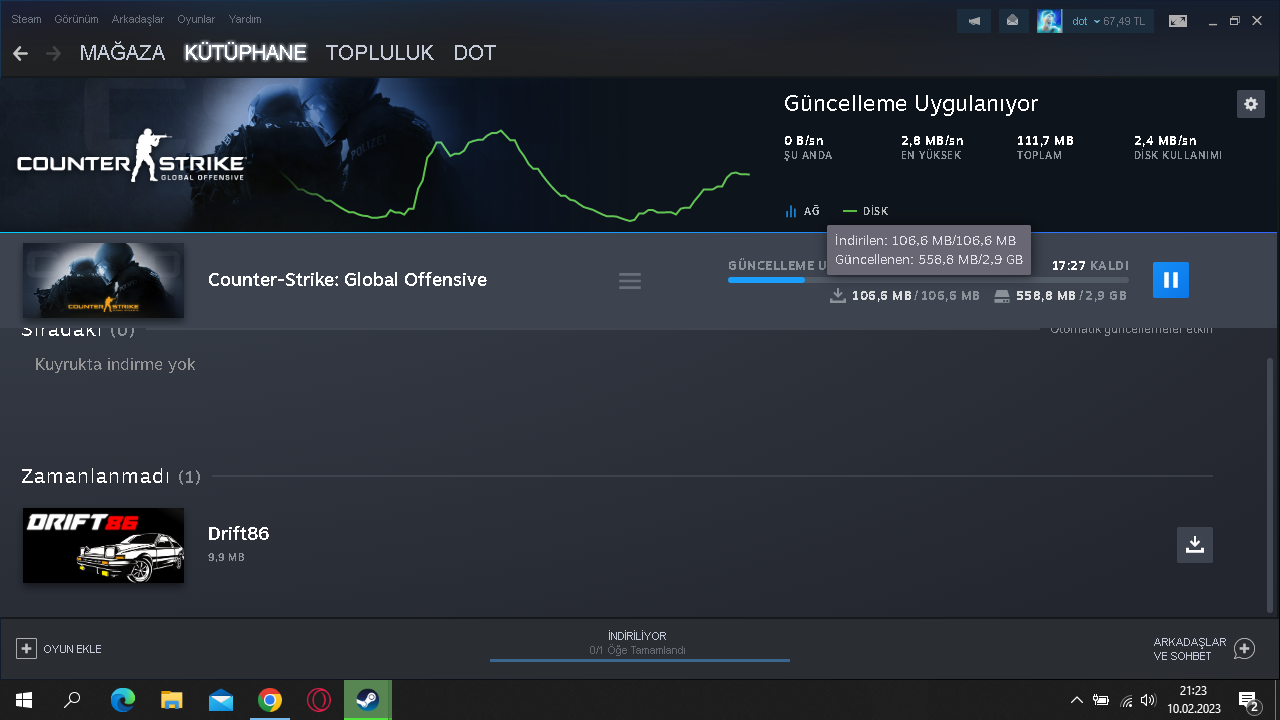Switch to the KÜTÜPHANE tab
The width and height of the screenshot is (1280, 720).
coord(245,53)
